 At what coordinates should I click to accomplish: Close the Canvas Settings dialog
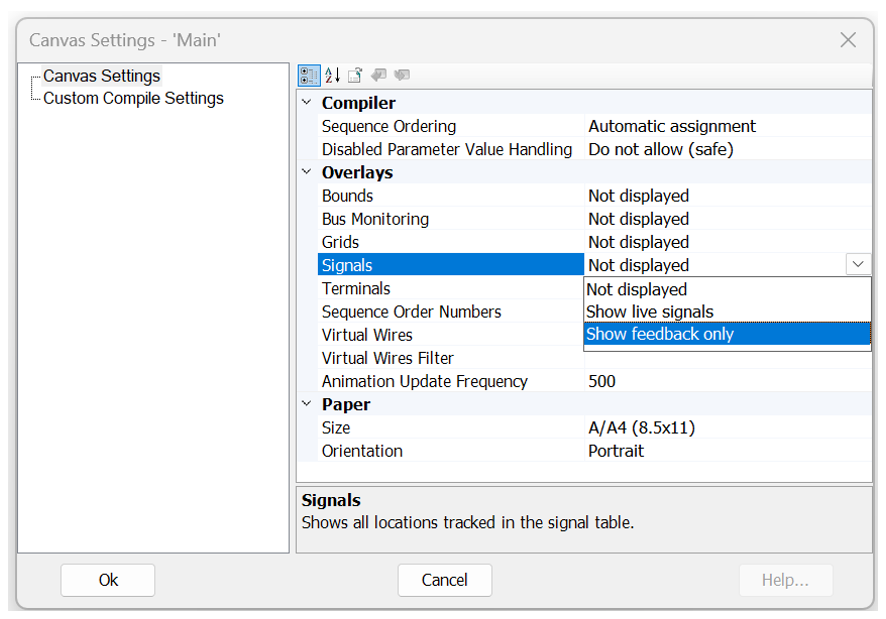pos(848,40)
